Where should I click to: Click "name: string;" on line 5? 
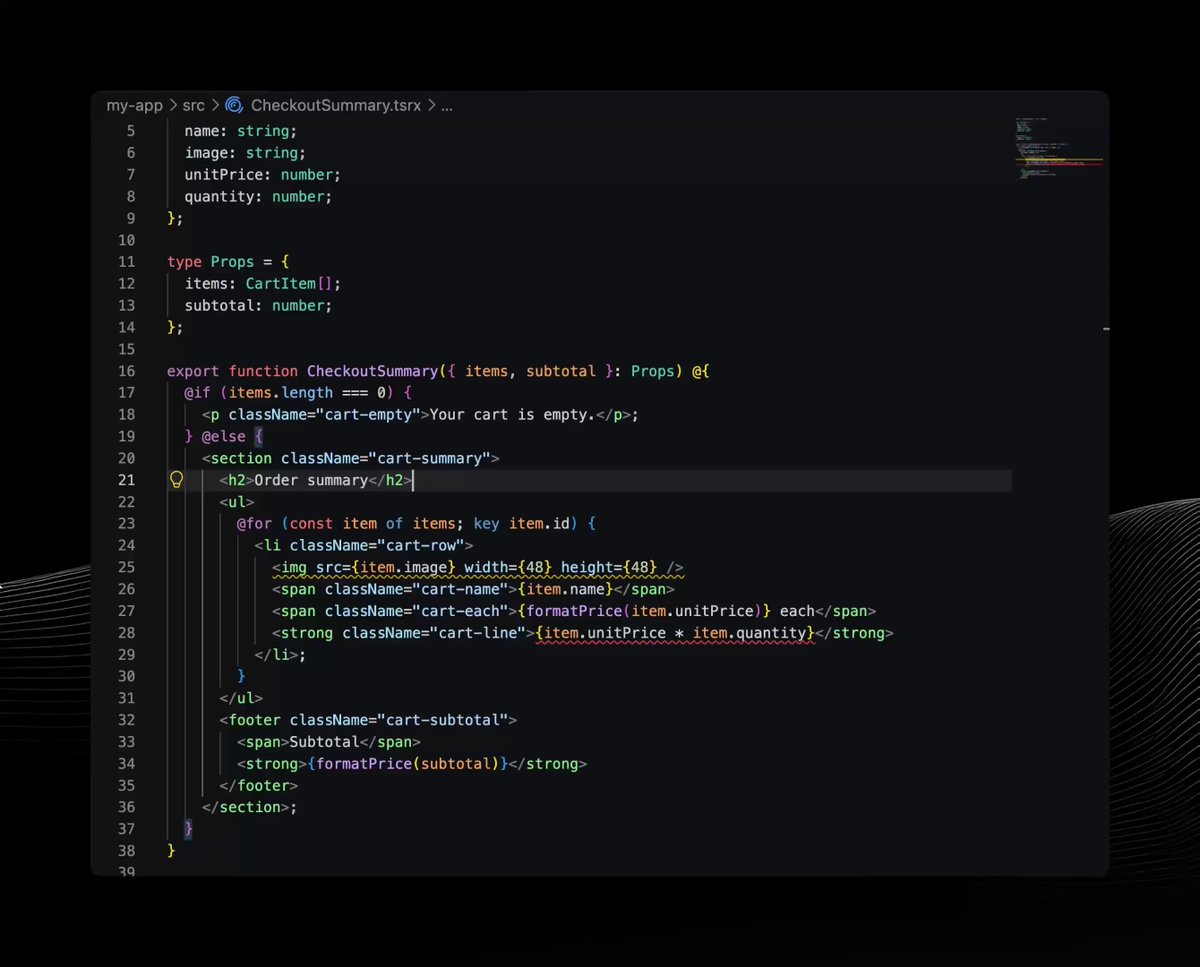[x=241, y=131]
